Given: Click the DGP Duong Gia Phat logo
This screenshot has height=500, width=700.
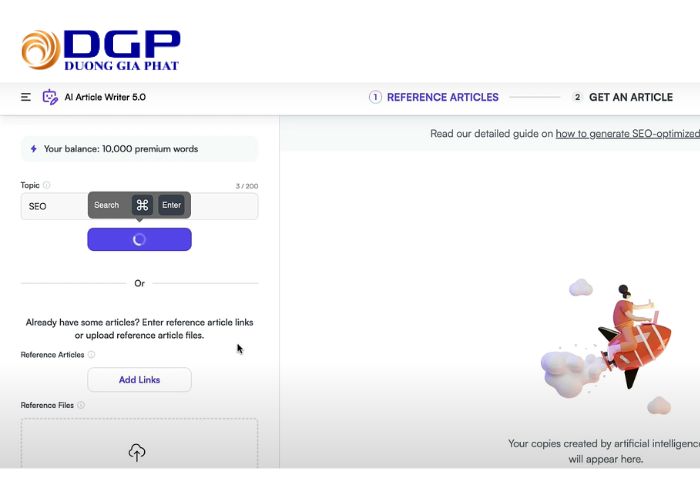Looking at the screenshot, I should coord(100,50).
